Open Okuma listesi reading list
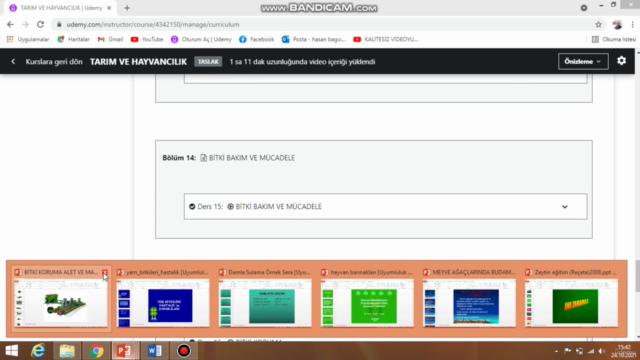Screen dimensions: 640x360 (x=614, y=39)
